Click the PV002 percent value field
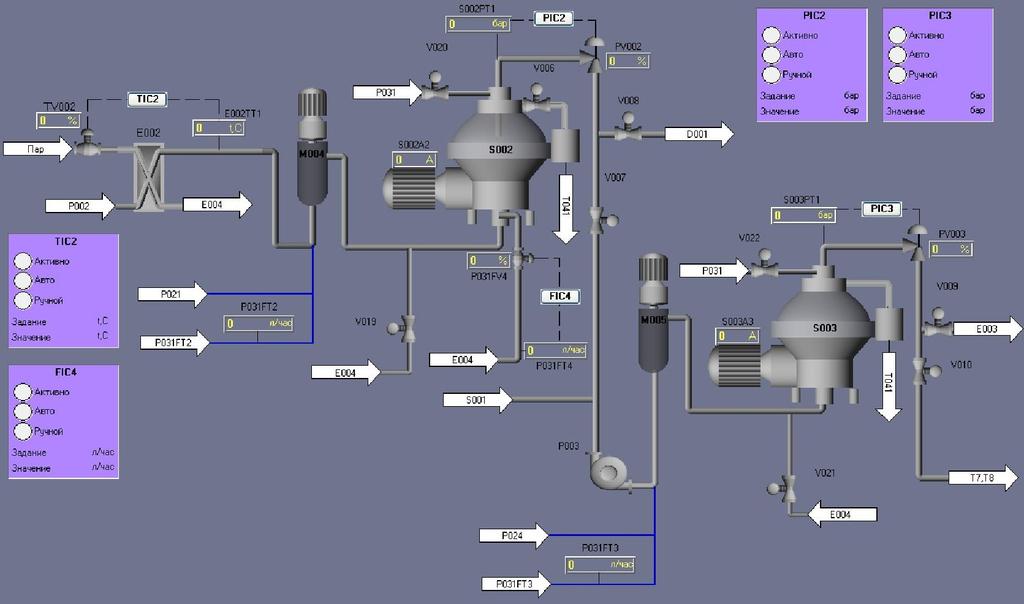The height and width of the screenshot is (604, 1024). click(627, 61)
